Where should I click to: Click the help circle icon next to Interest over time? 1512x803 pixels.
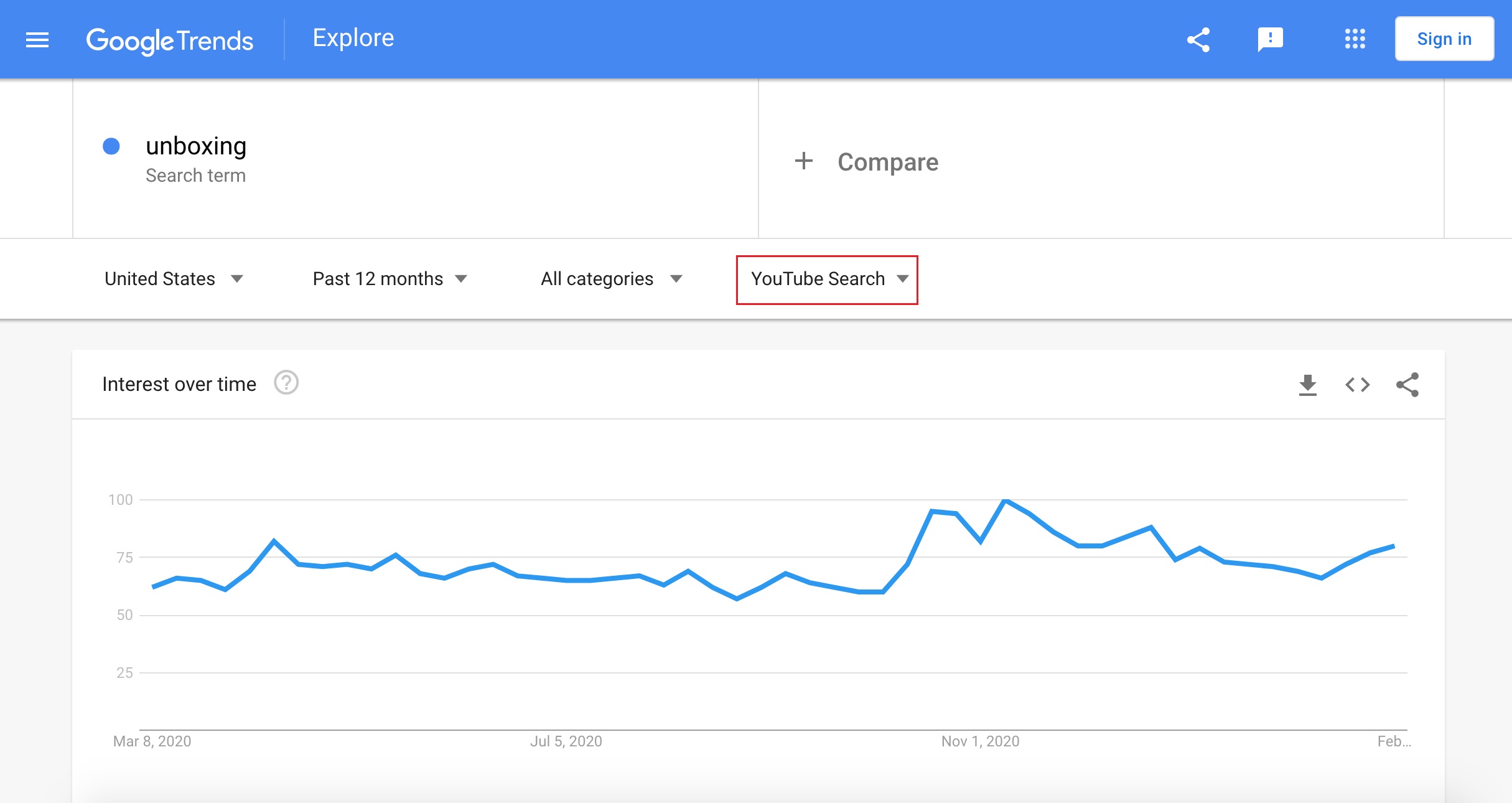pos(289,383)
